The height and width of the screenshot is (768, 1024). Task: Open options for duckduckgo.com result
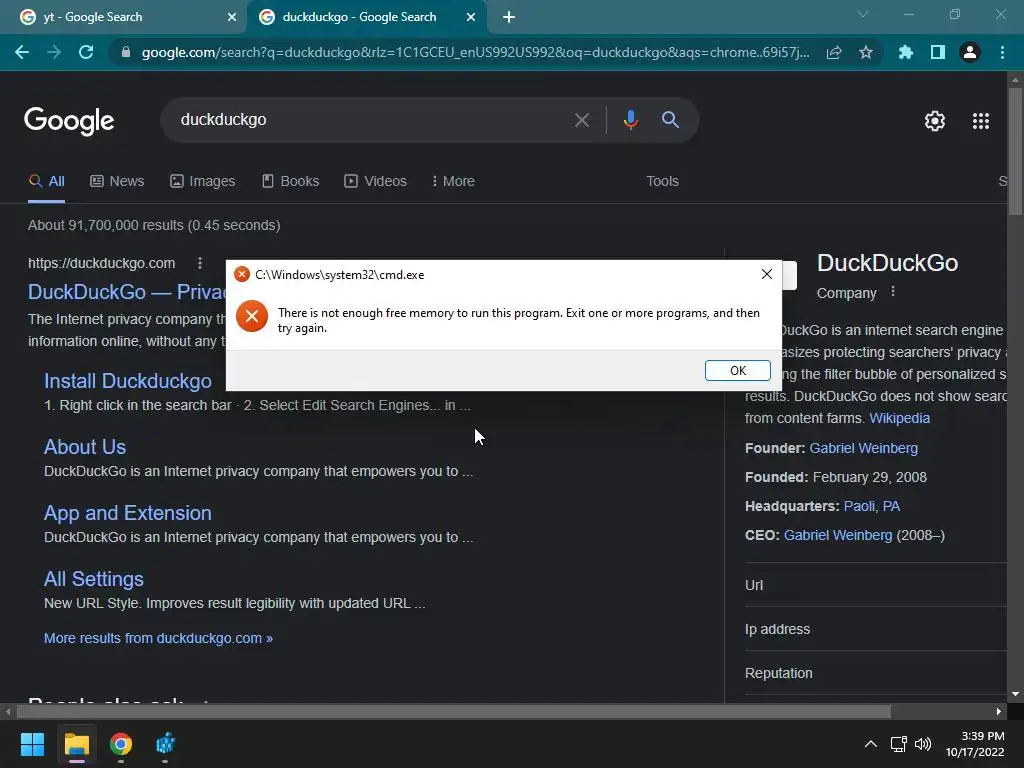(200, 263)
